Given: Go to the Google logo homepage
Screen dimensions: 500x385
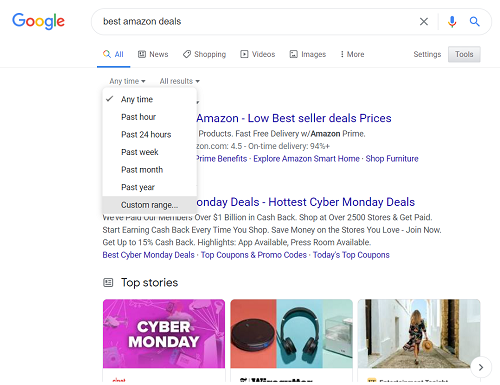Looking at the screenshot, I should [38, 21].
